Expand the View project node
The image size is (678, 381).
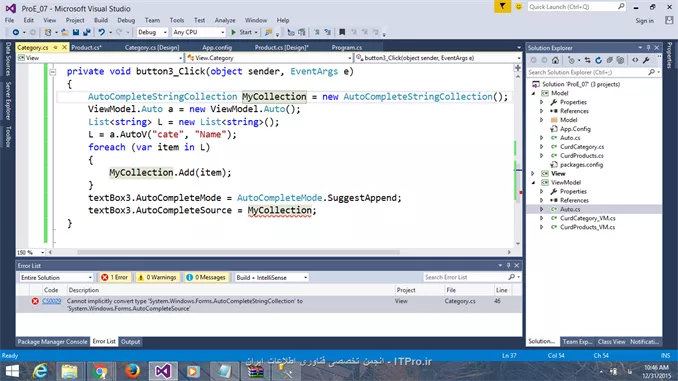[x=533, y=173]
